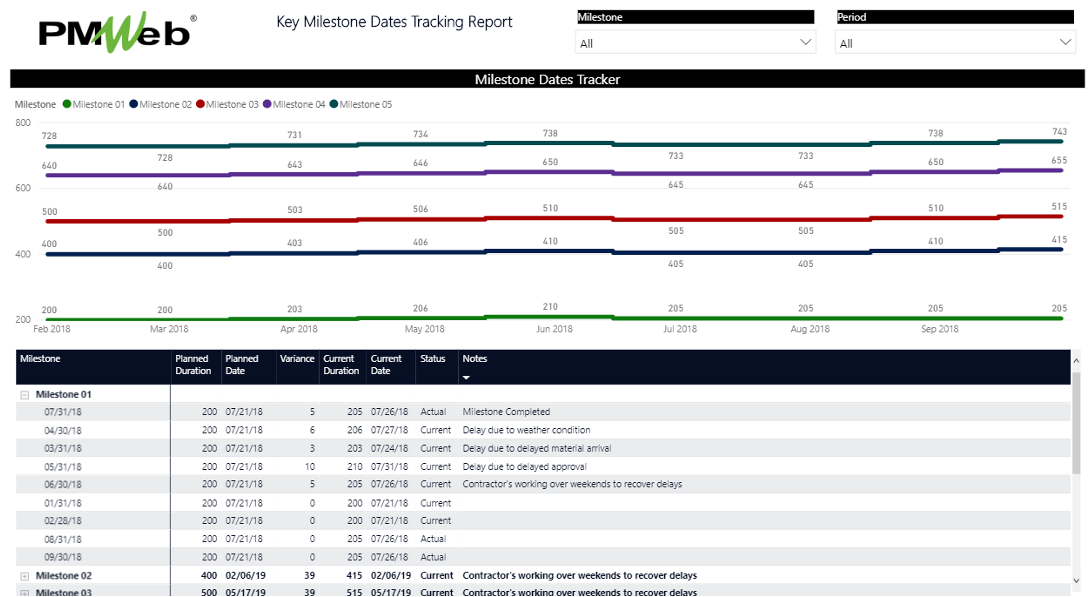This screenshot has width=1089, height=597.
Task: Click the Milestone 02 data label 415
Action: tap(1059, 240)
